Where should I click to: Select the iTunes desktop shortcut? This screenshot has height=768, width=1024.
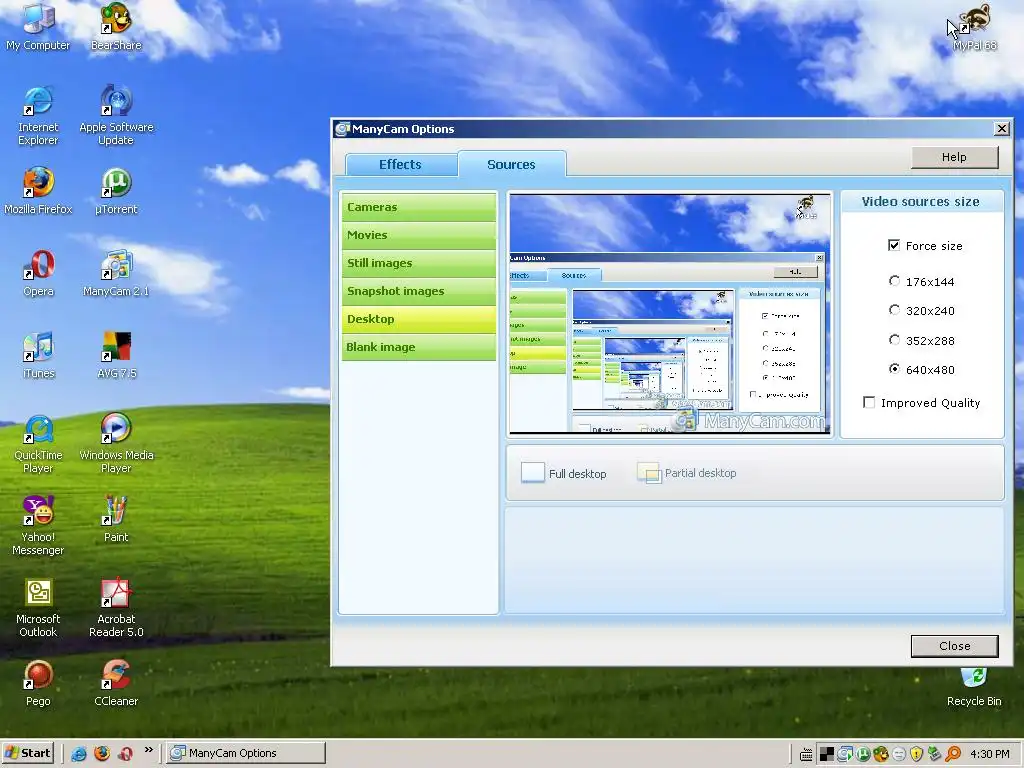click(x=38, y=355)
